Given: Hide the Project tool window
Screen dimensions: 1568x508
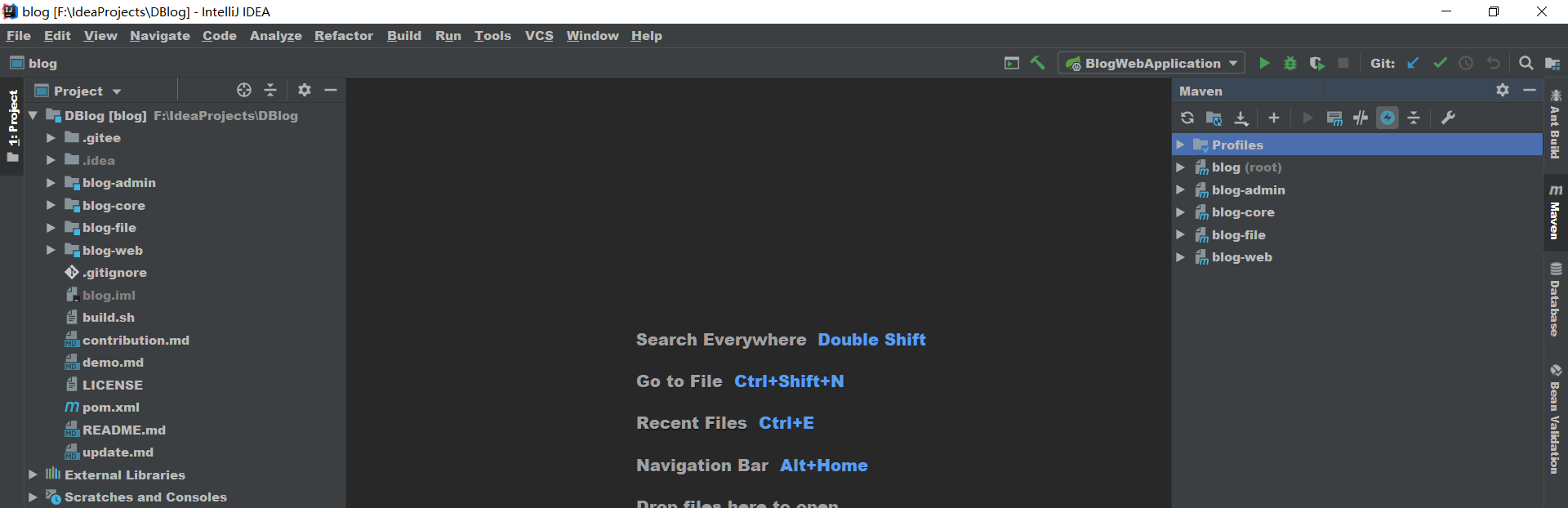Looking at the screenshot, I should 331,90.
